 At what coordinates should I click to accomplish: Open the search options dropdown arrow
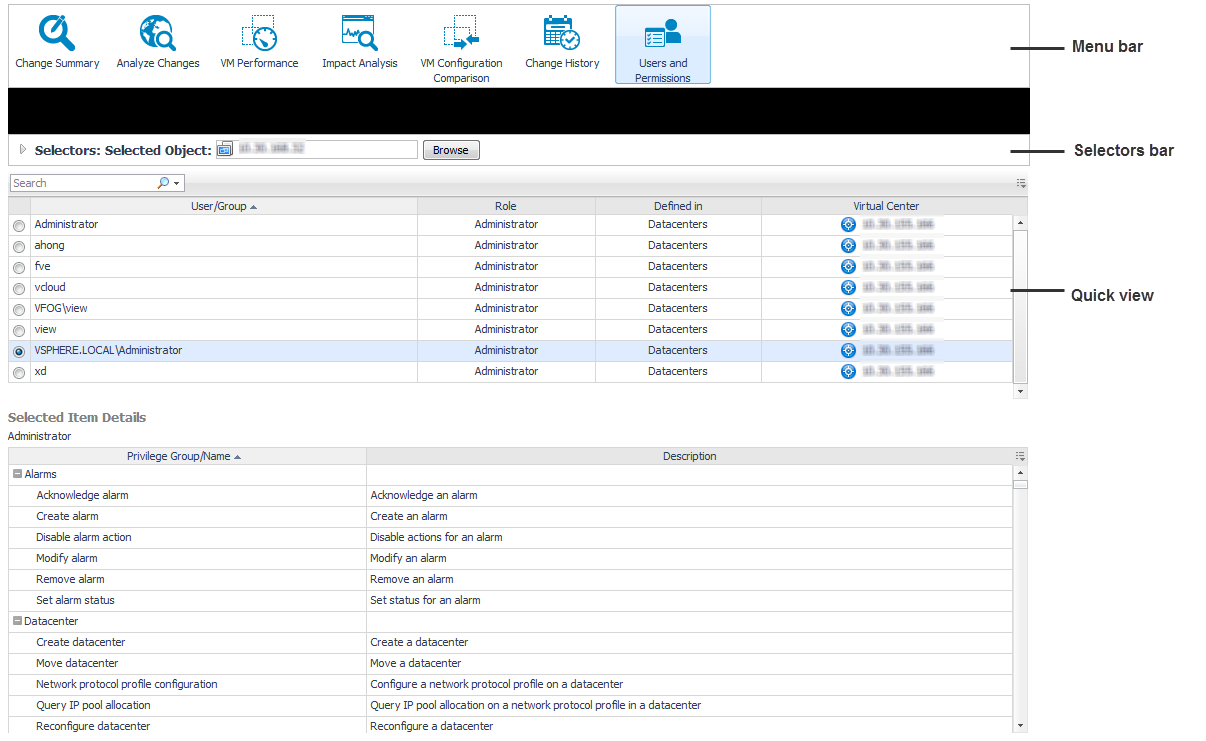pyautogui.click(x=177, y=184)
